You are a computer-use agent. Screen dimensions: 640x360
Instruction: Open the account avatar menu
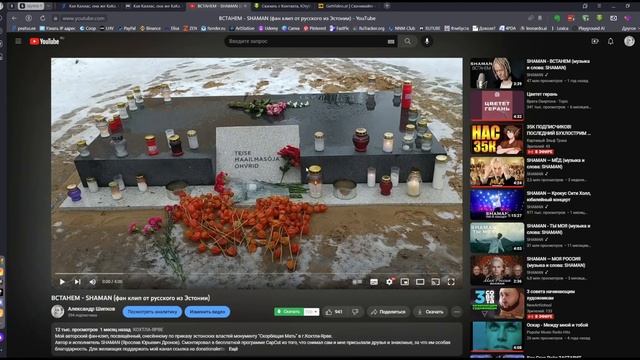[629, 41]
